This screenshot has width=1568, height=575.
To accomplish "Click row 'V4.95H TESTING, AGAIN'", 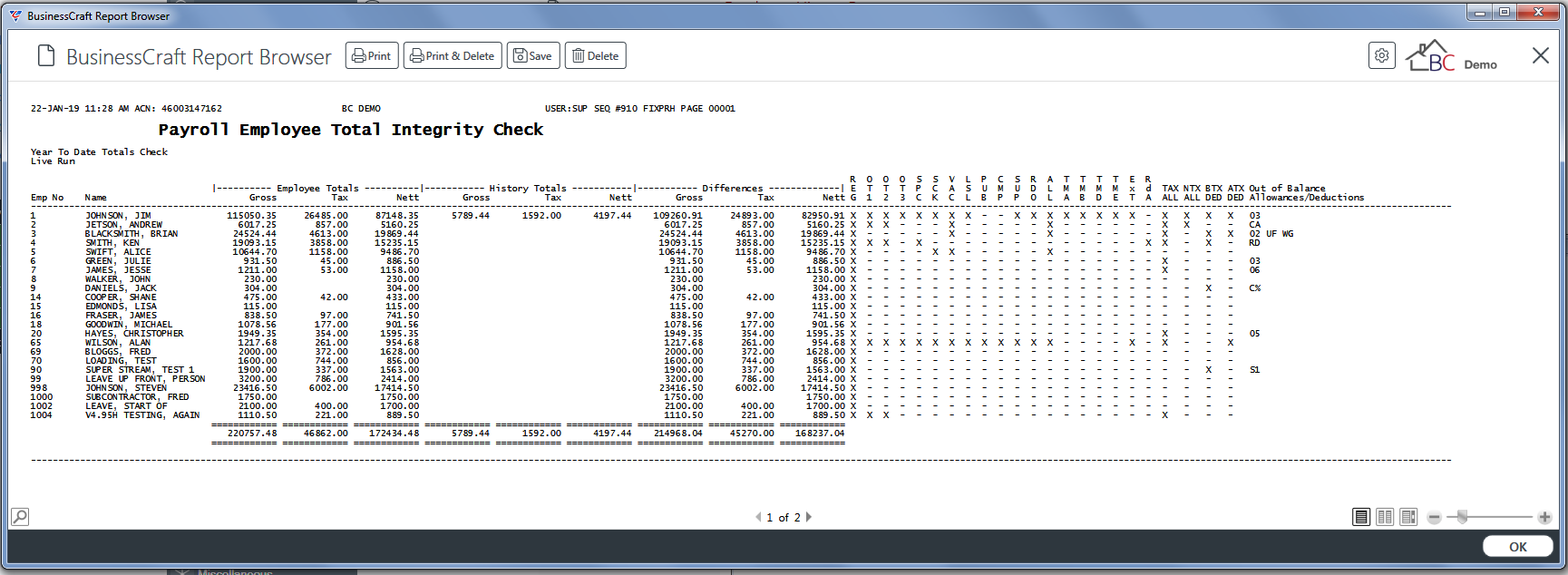I will [142, 415].
